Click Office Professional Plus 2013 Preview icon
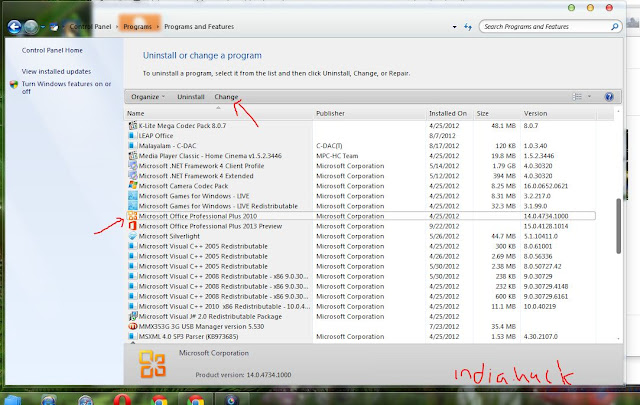Screen dimensions: 640x405 [x=133, y=226]
